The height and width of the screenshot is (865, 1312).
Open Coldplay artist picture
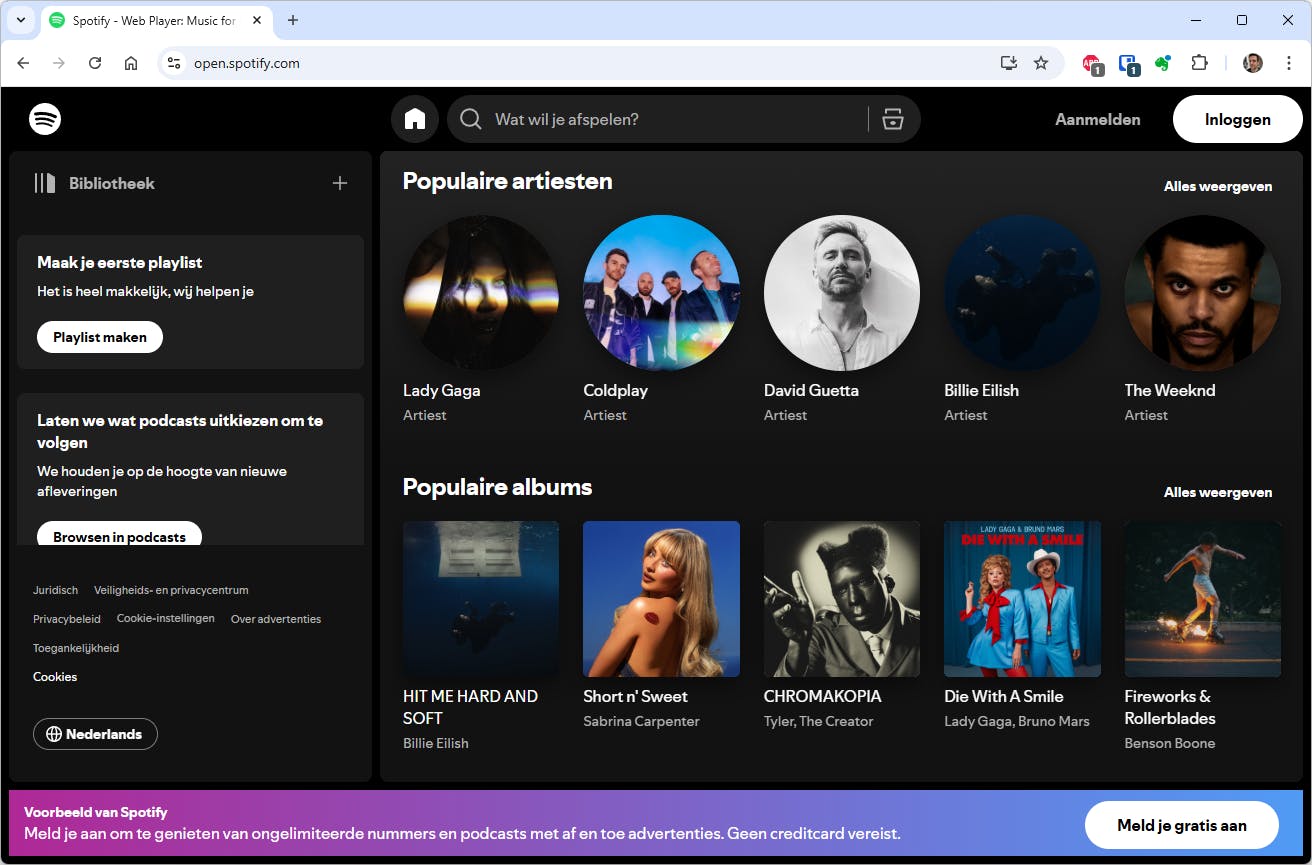click(662, 293)
